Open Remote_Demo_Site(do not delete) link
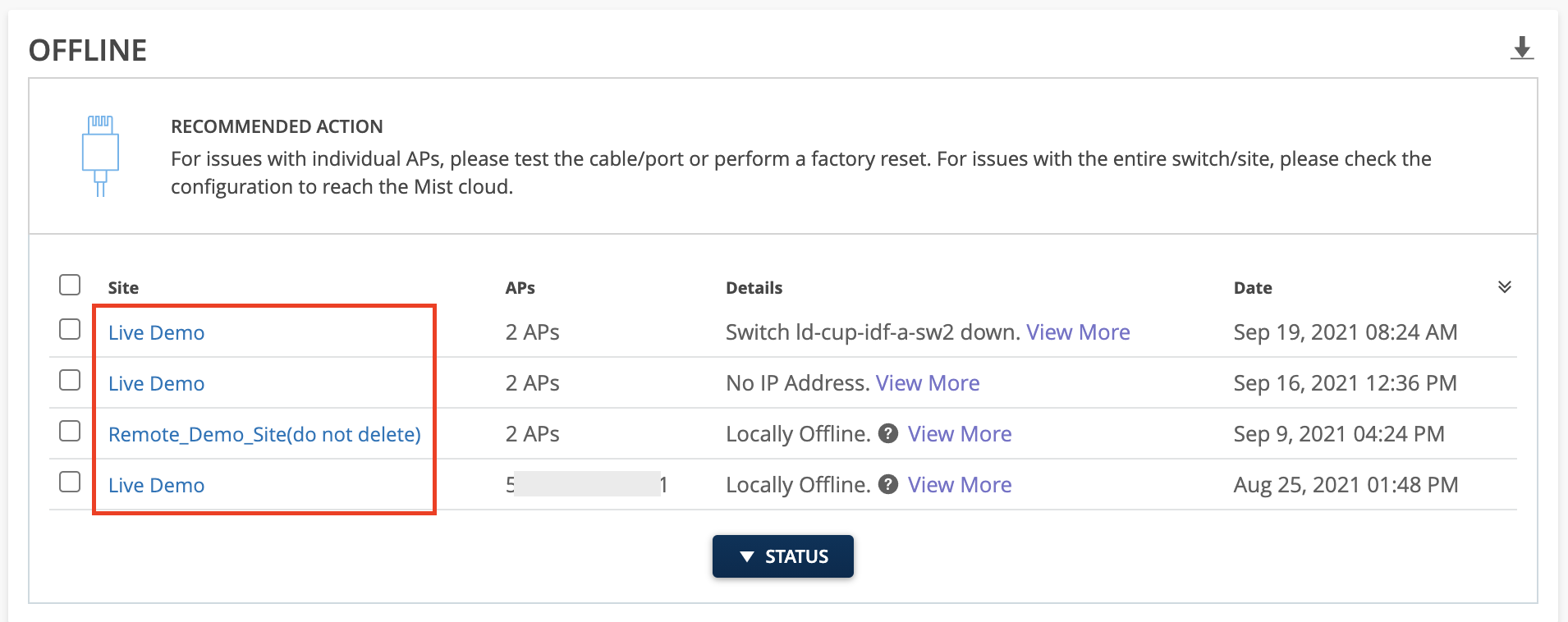This screenshot has height=622, width=1568. click(x=264, y=434)
